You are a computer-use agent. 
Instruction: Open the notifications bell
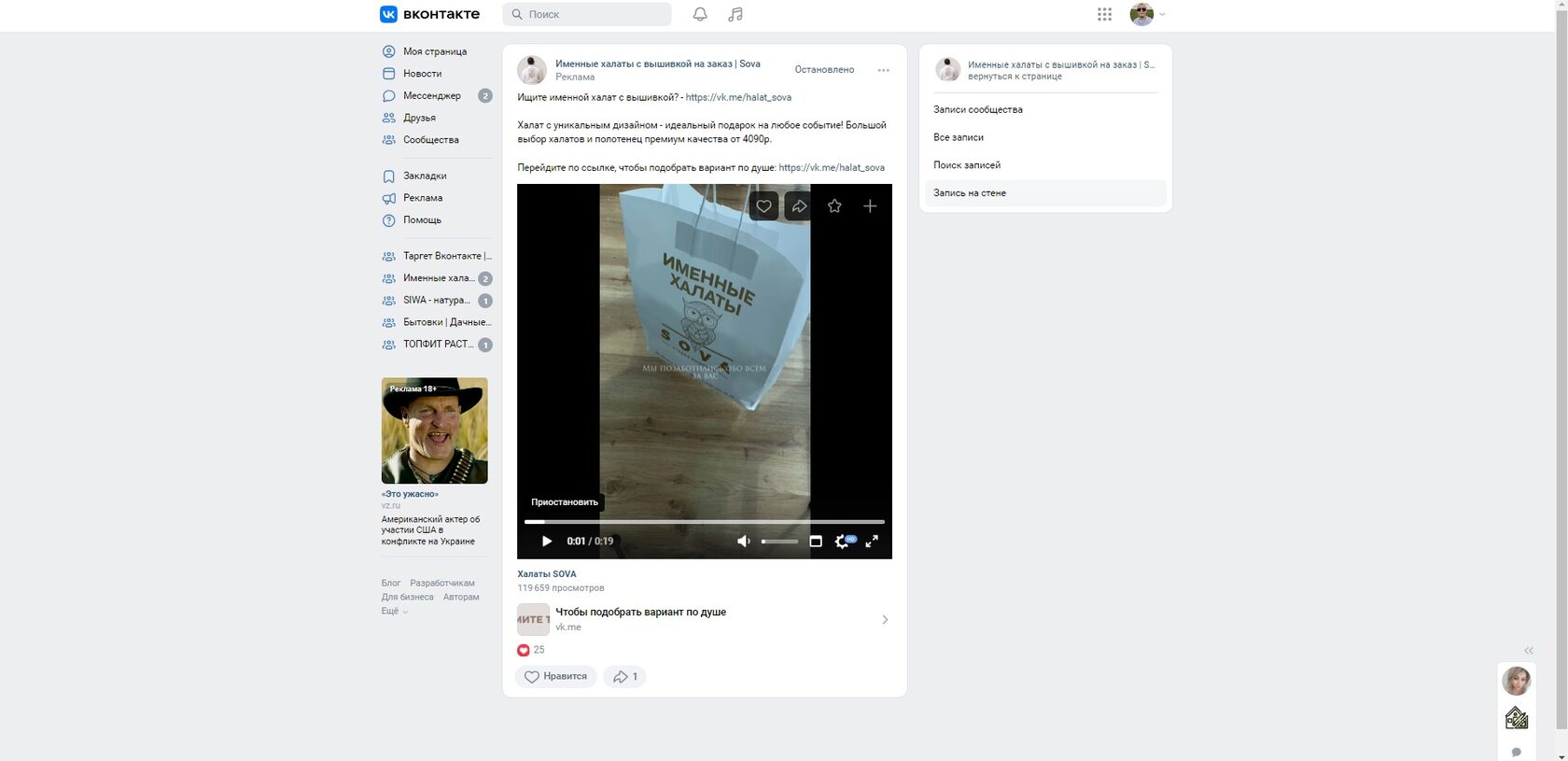[700, 14]
